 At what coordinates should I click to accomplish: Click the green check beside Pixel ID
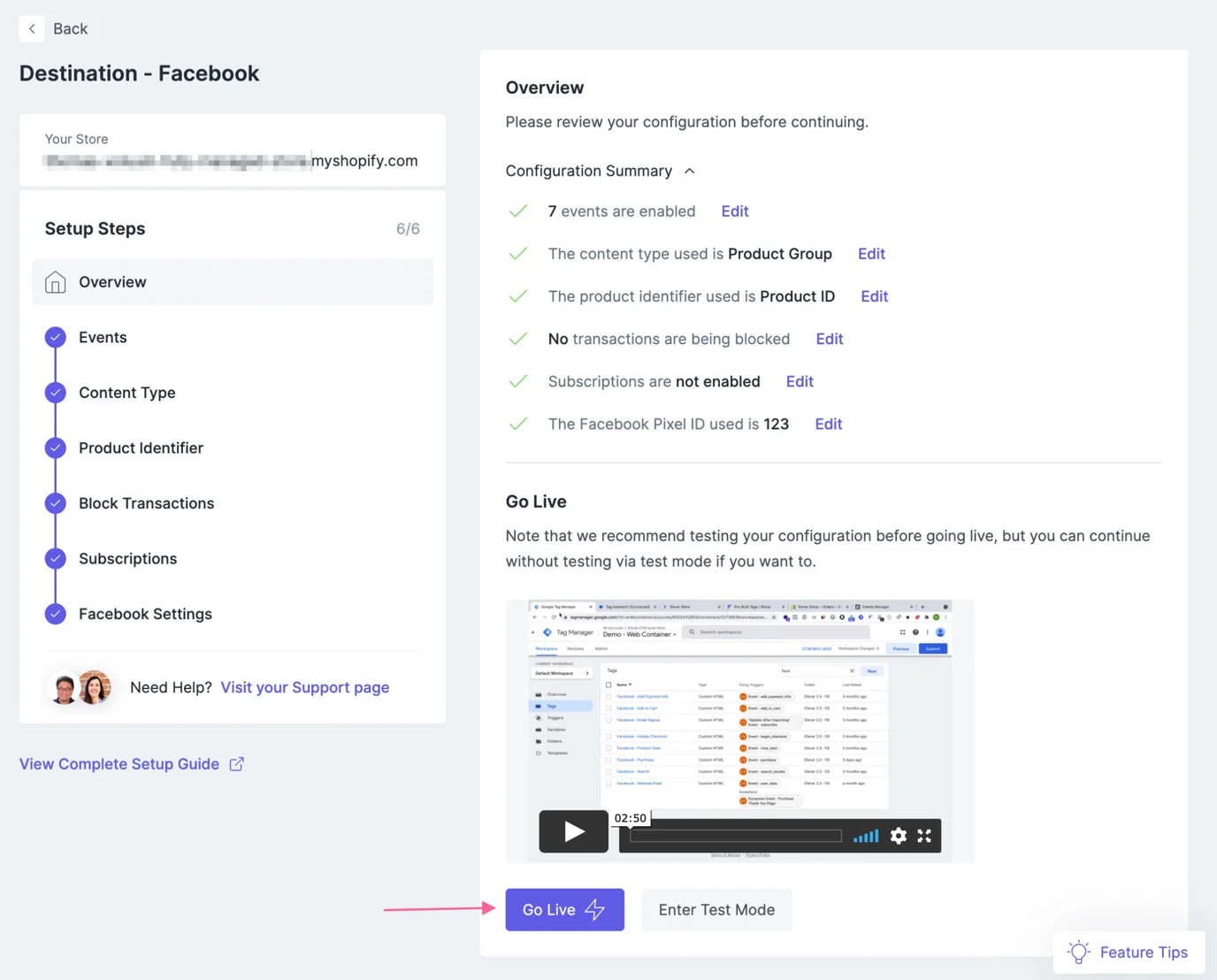coord(518,424)
